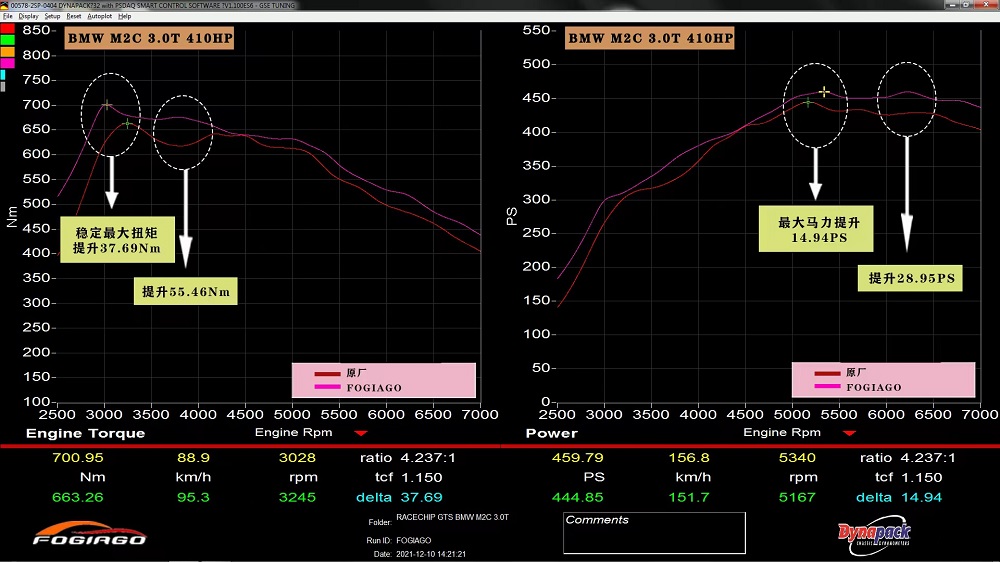
Task: Click the 700.95 Nm torque reading
Action: [x=78, y=457]
